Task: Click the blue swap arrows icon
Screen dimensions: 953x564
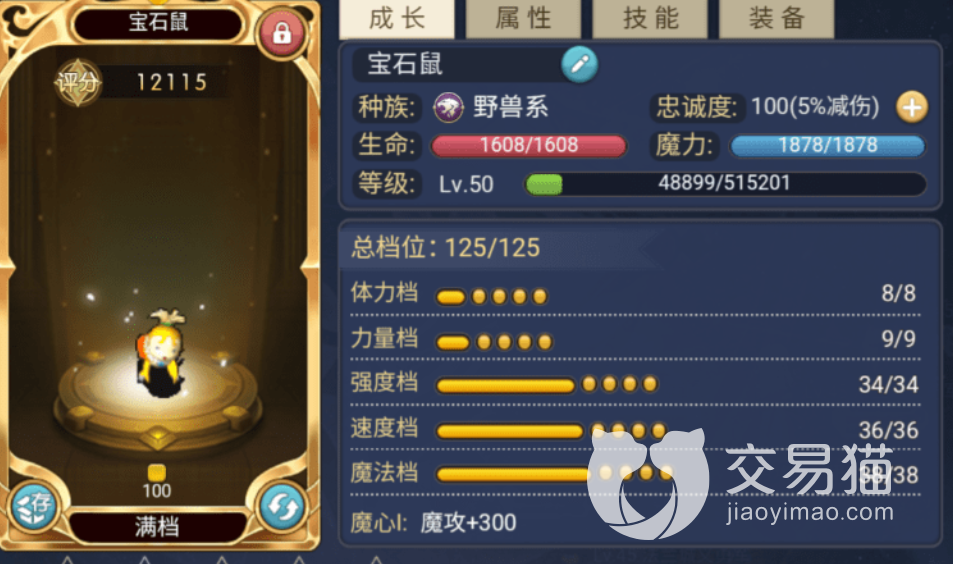Action: tap(283, 506)
